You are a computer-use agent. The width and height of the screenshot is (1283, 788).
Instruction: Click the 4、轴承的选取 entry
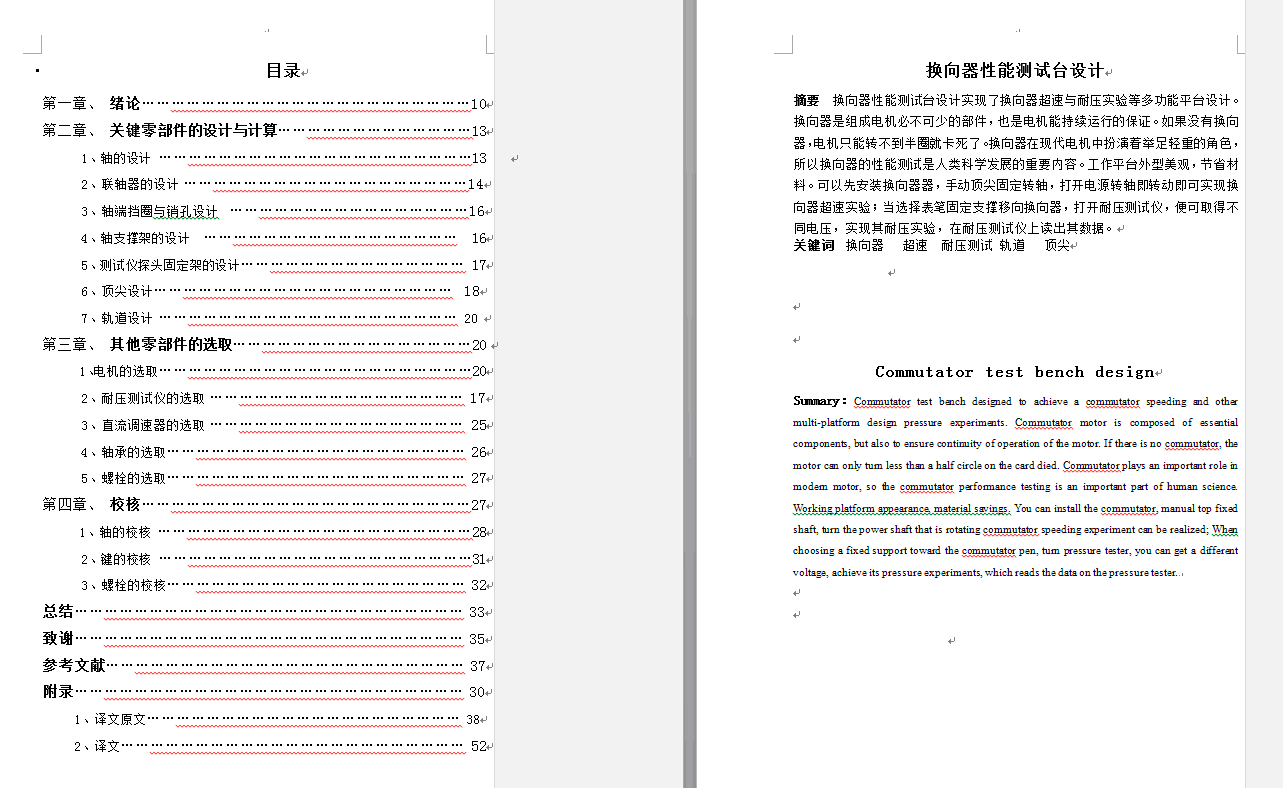click(x=285, y=452)
